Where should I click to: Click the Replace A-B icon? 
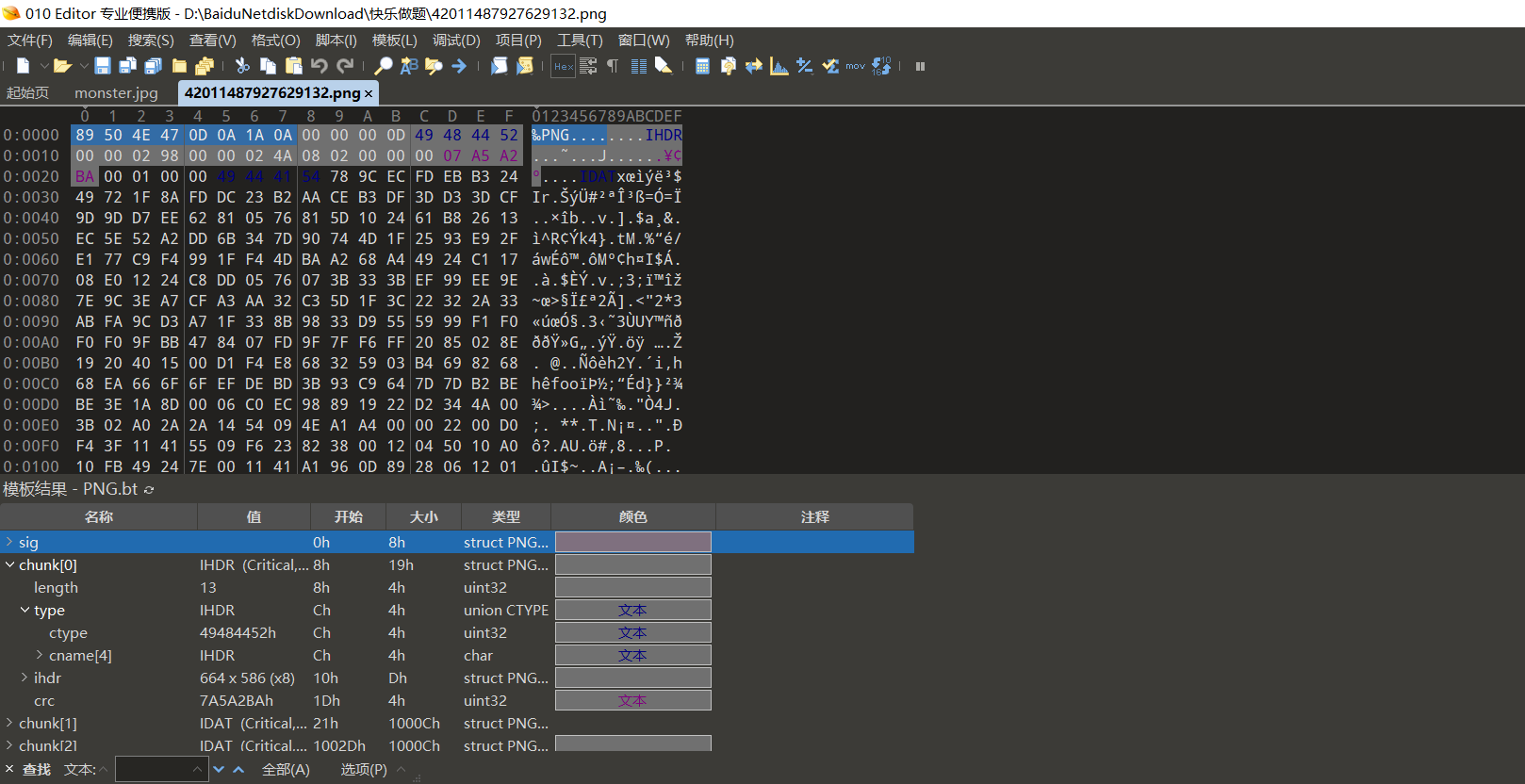(x=408, y=66)
